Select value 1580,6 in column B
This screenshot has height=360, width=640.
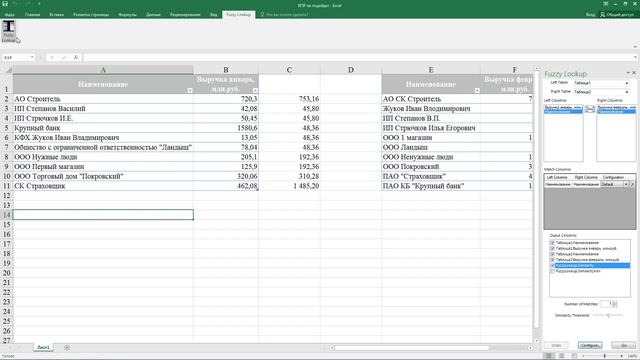pos(226,128)
